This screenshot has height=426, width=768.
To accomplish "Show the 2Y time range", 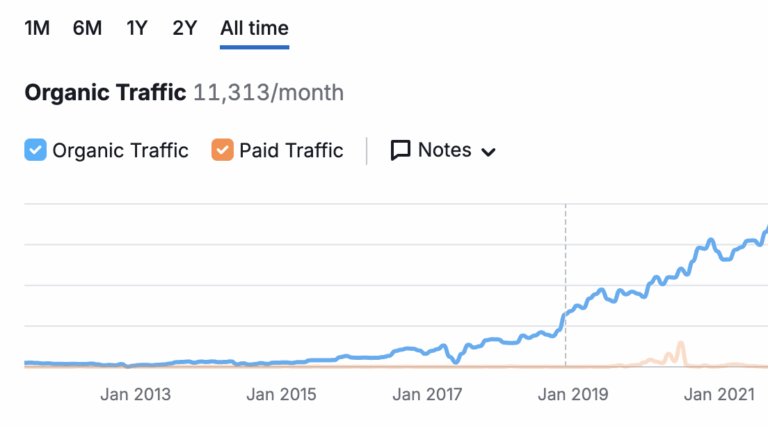I will pyautogui.click(x=185, y=28).
